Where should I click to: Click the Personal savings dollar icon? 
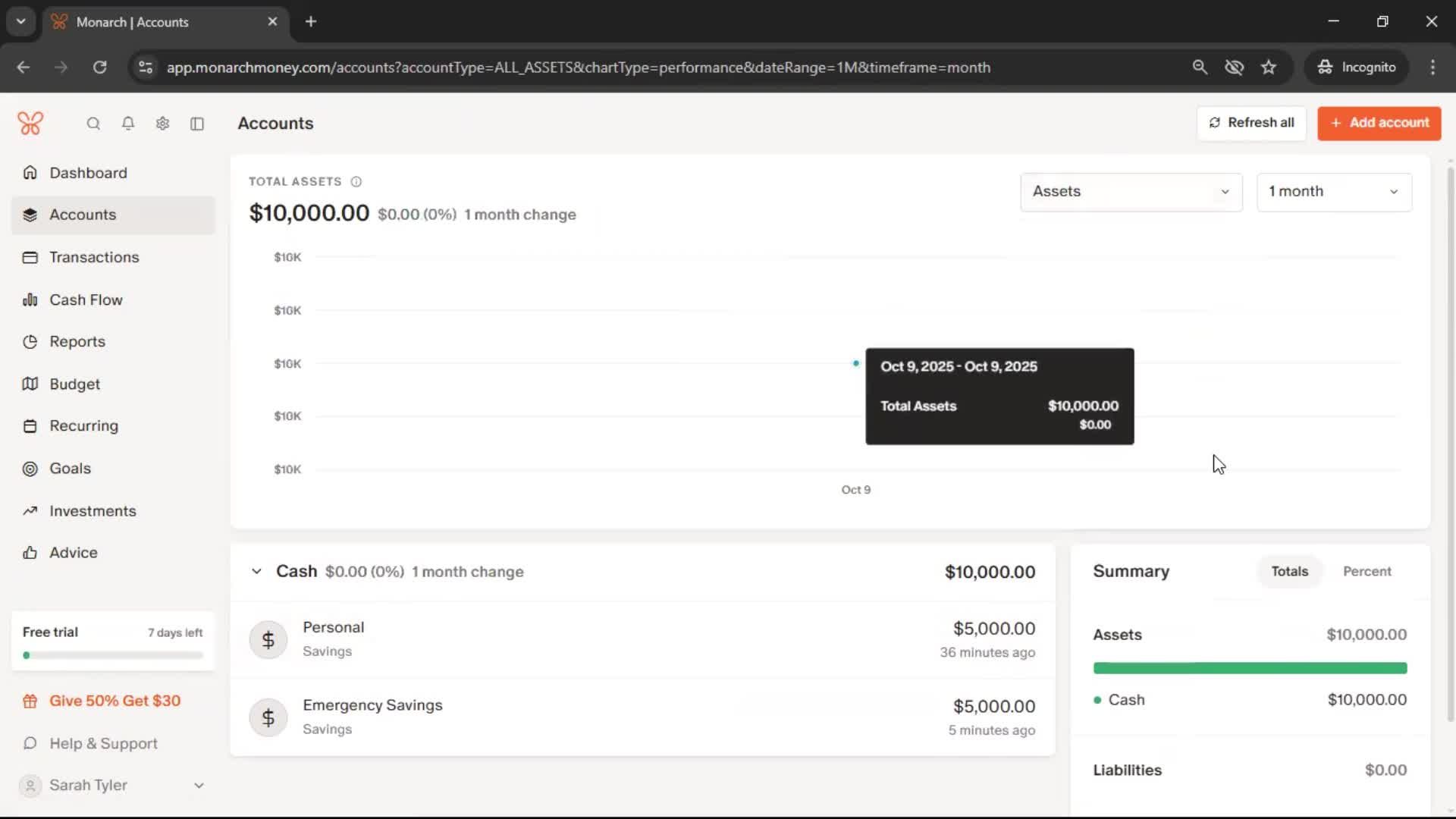pyautogui.click(x=268, y=640)
